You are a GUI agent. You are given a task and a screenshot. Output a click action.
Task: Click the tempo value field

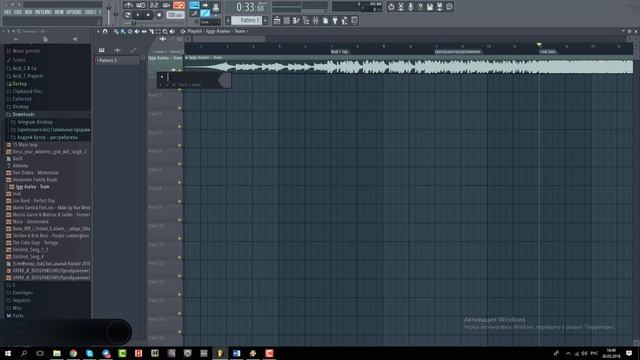(175, 15)
